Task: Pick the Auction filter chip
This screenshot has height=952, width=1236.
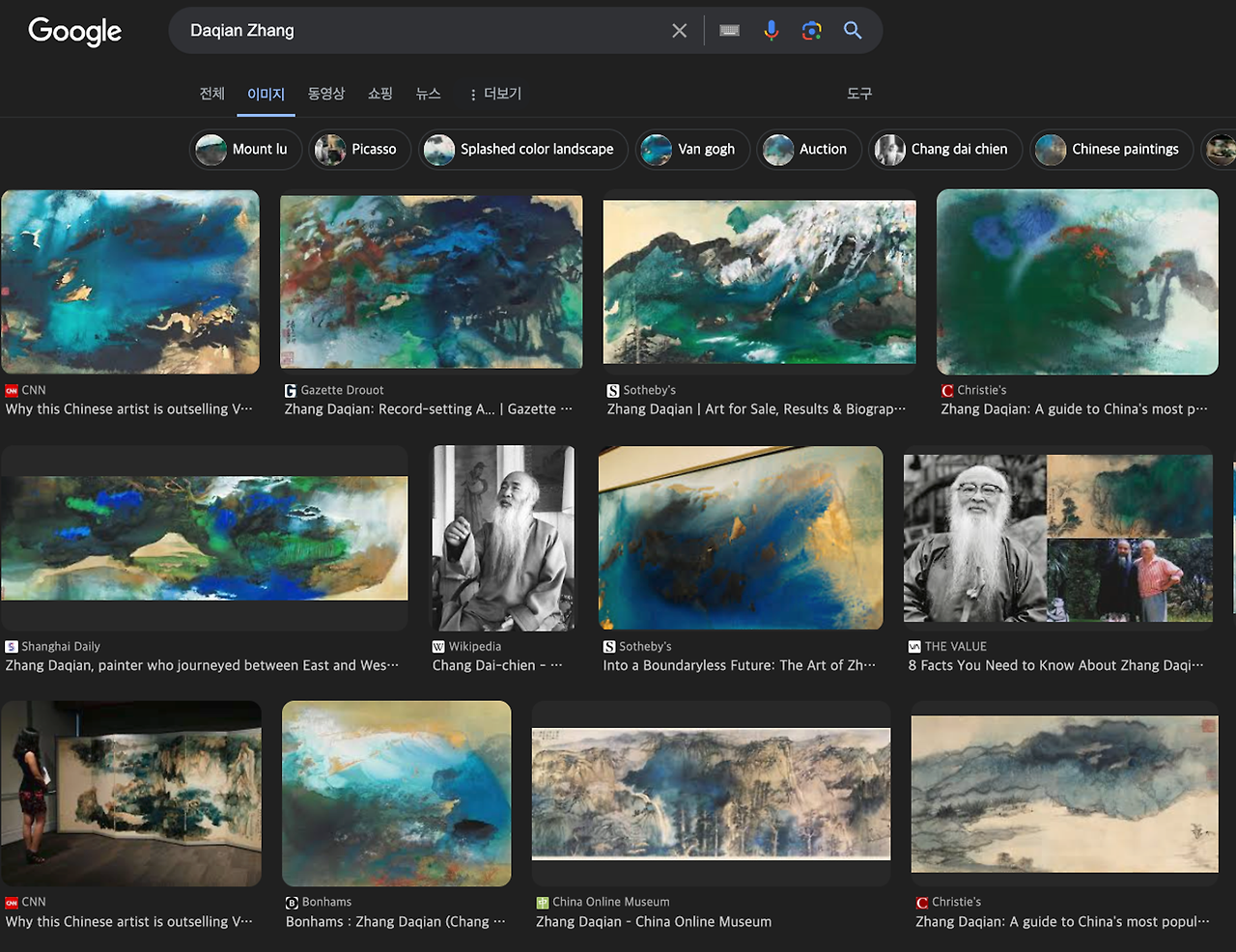Action: point(808,150)
